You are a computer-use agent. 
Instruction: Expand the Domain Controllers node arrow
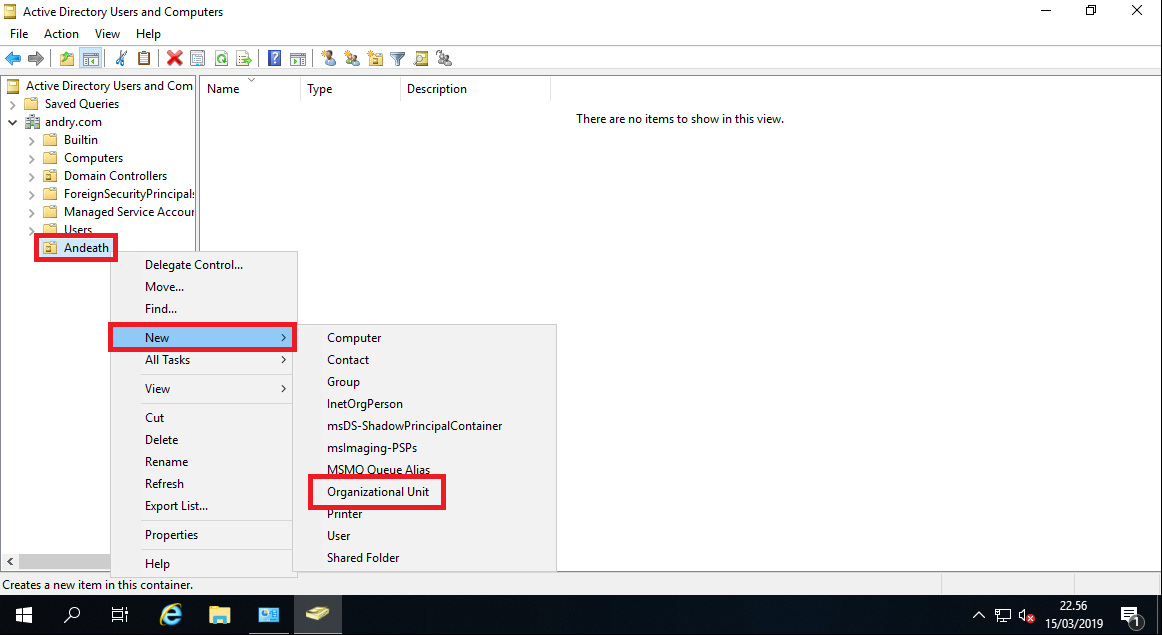(31, 176)
